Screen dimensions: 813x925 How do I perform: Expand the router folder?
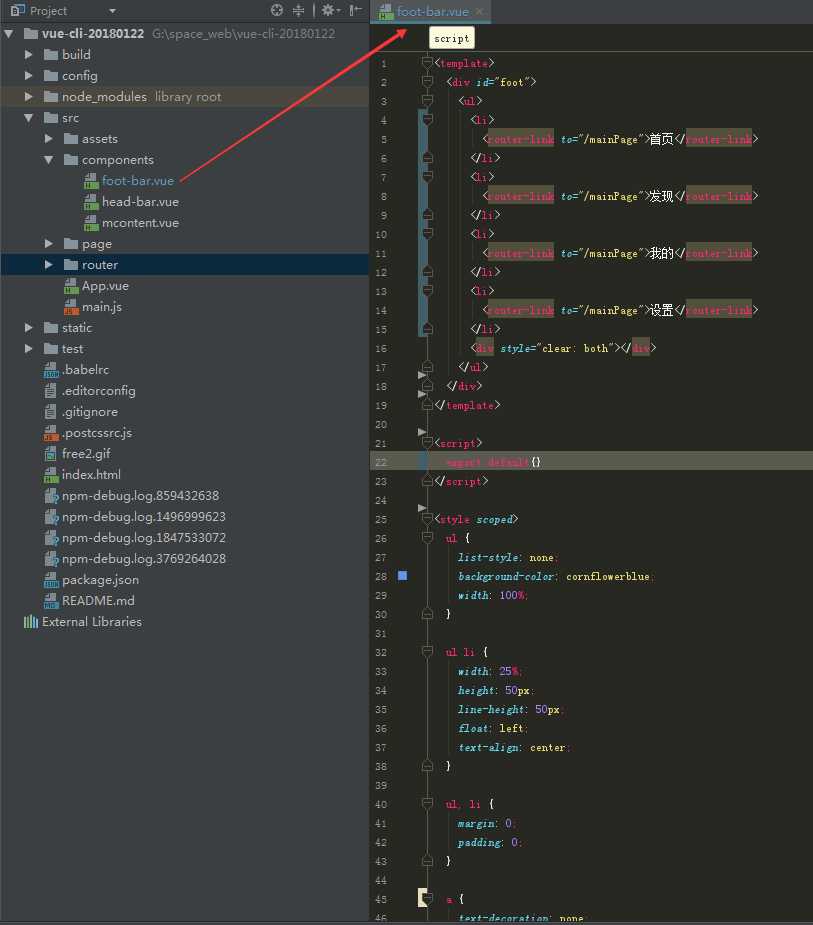[48, 264]
